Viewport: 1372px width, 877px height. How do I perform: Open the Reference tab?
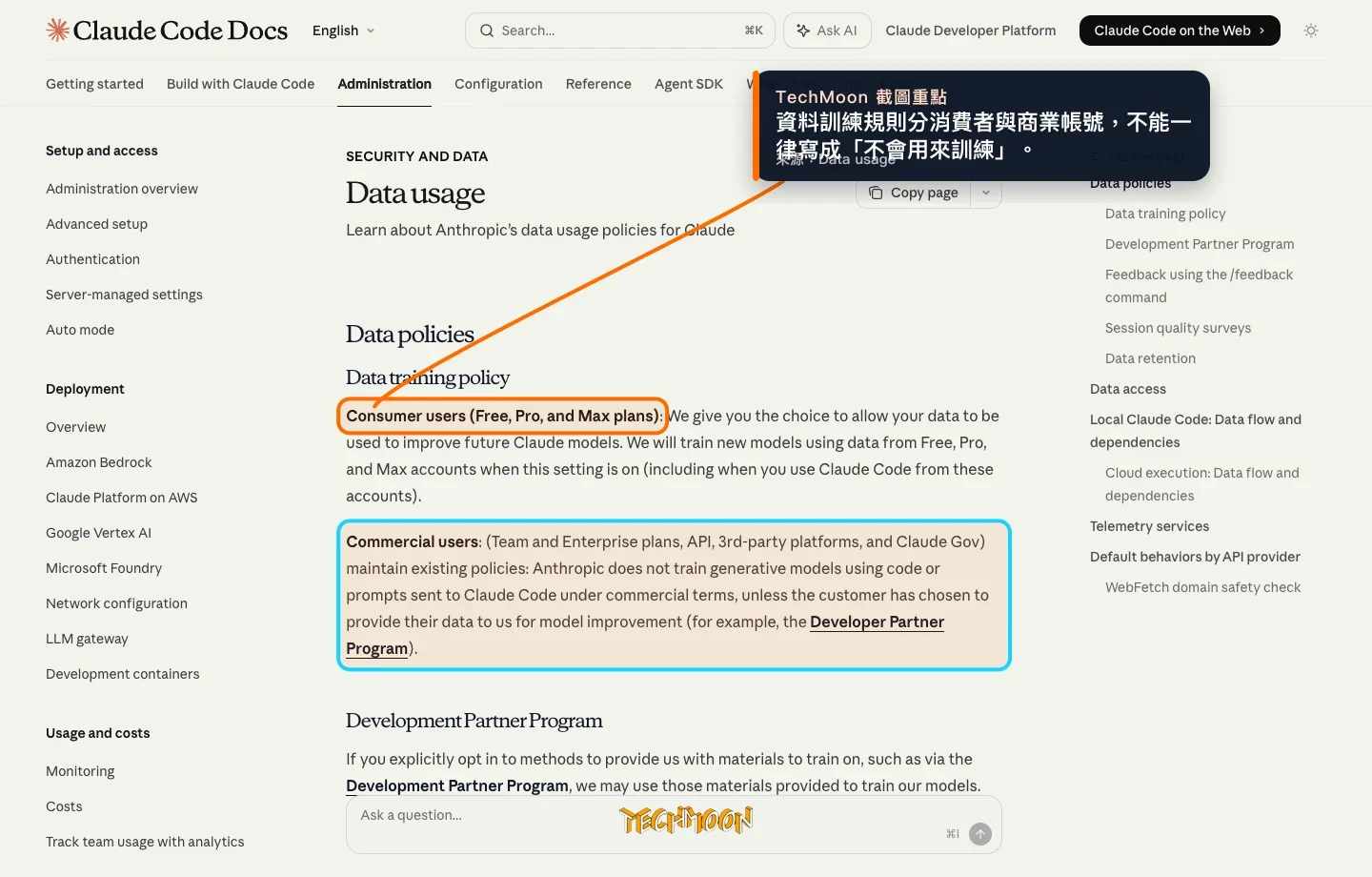tap(598, 84)
